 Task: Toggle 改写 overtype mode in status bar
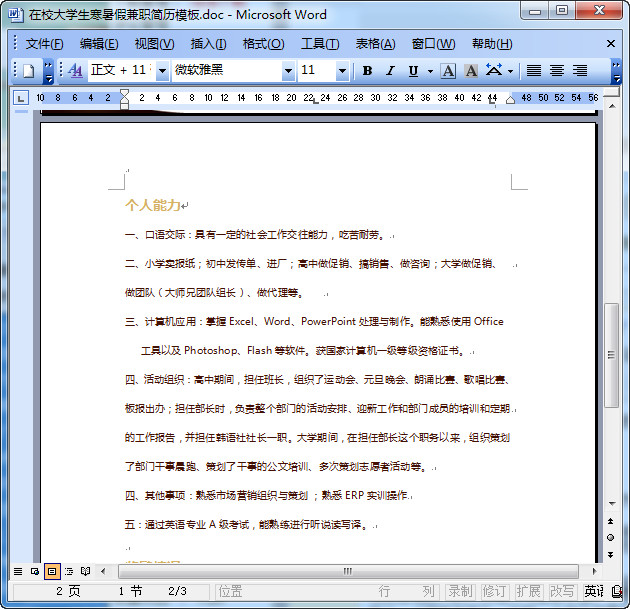[x=562, y=591]
